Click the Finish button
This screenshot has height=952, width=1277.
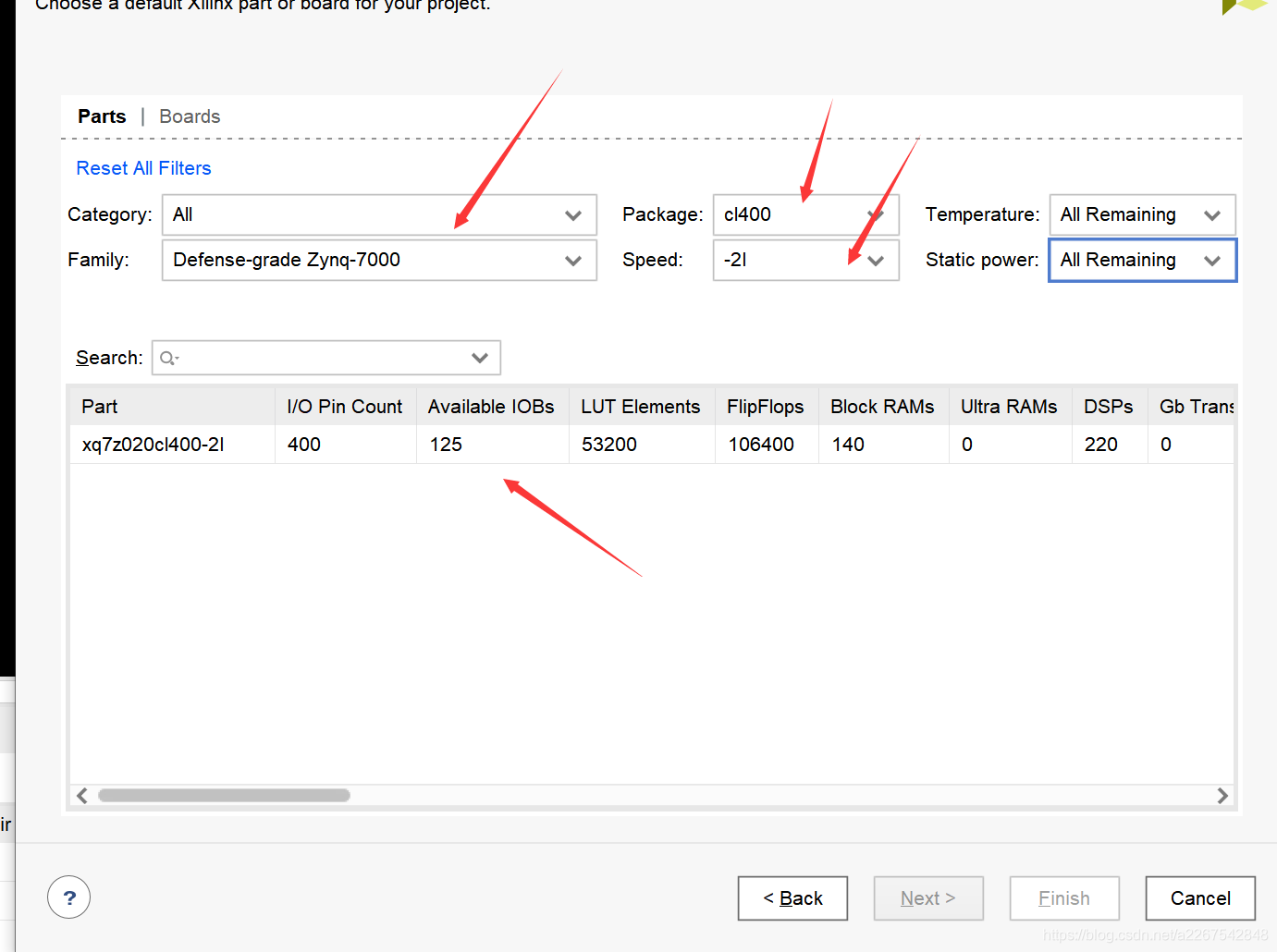tap(1064, 898)
